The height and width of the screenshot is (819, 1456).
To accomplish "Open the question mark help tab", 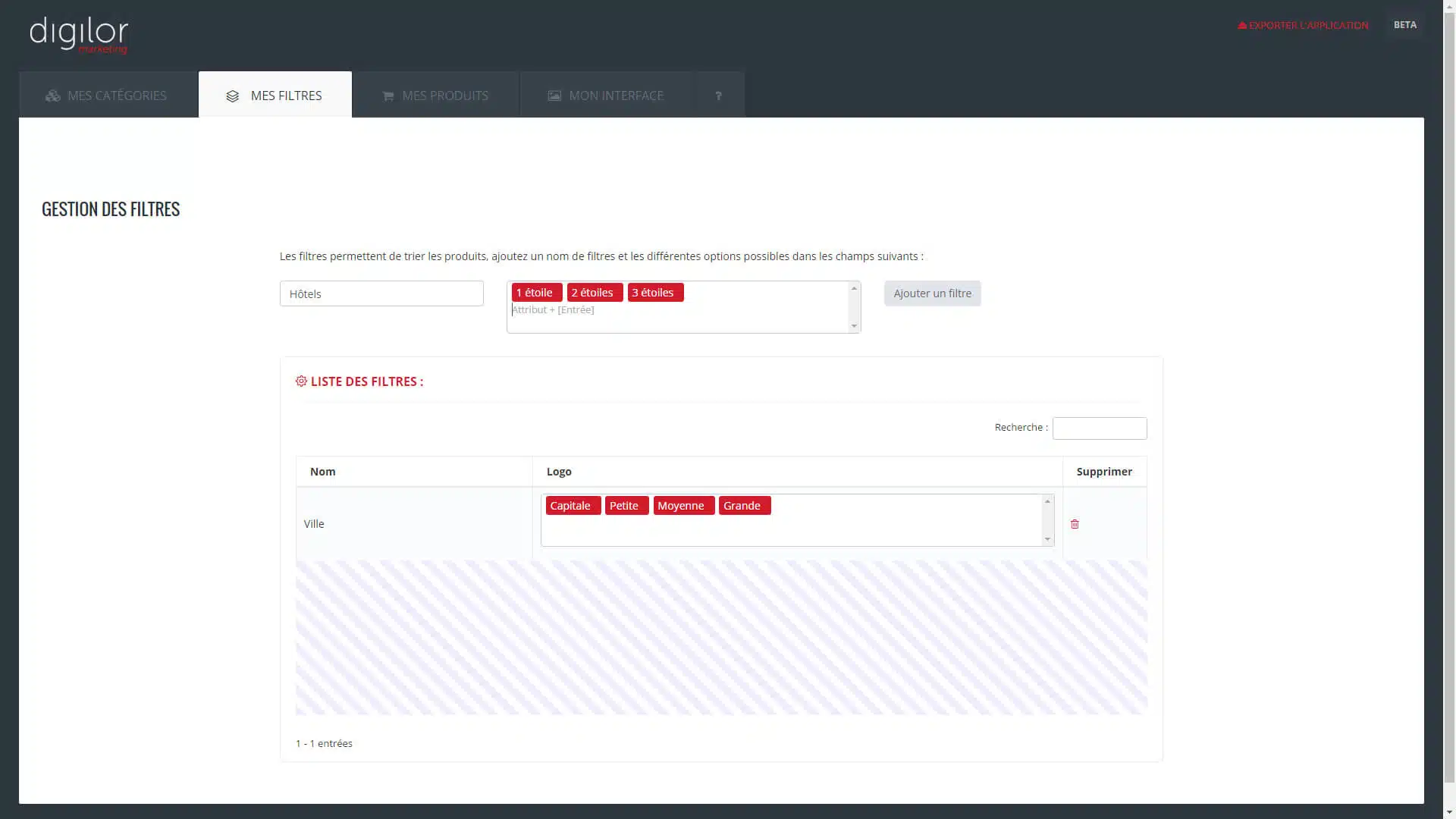I will [718, 95].
